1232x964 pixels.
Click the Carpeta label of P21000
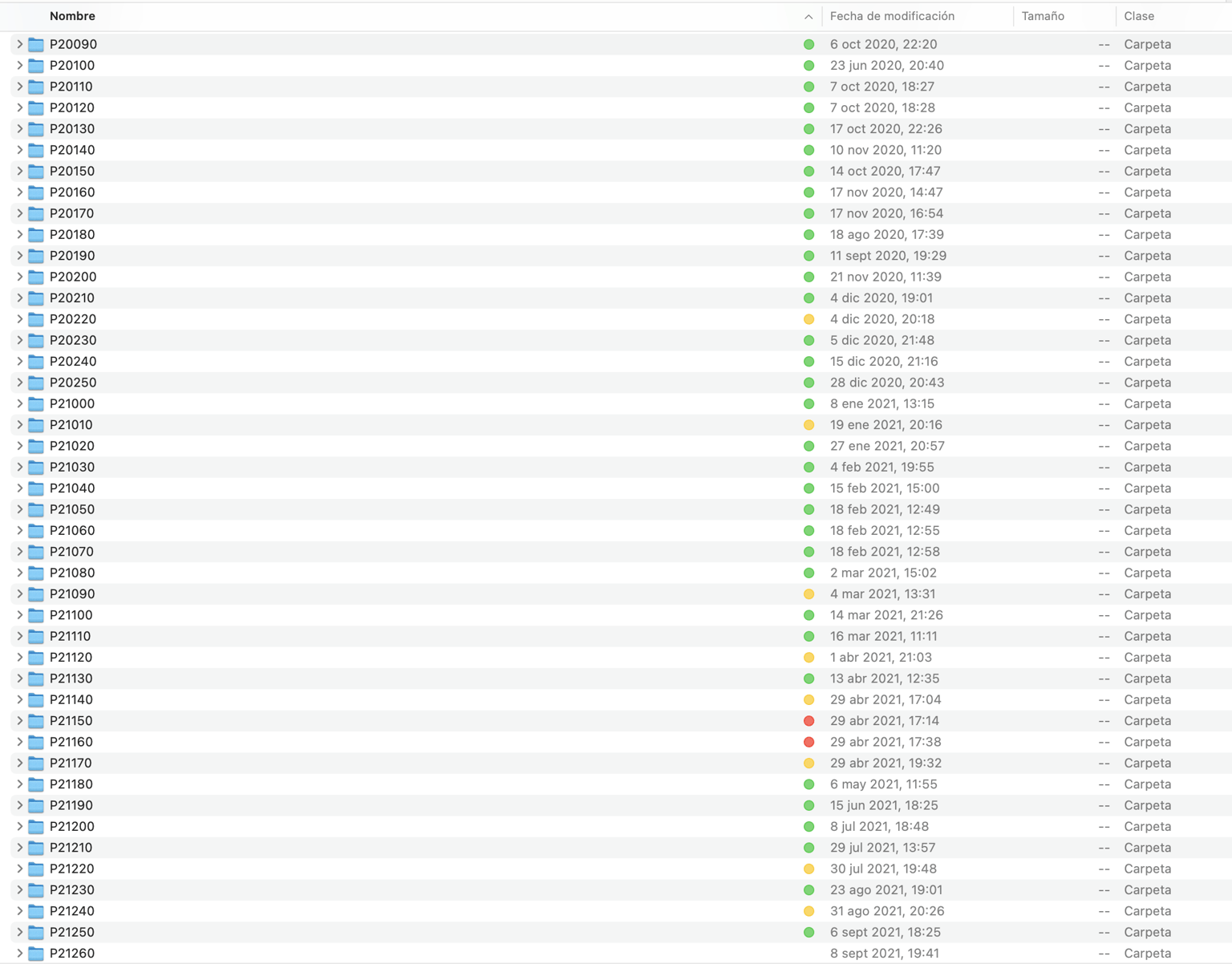pyautogui.click(x=1147, y=403)
